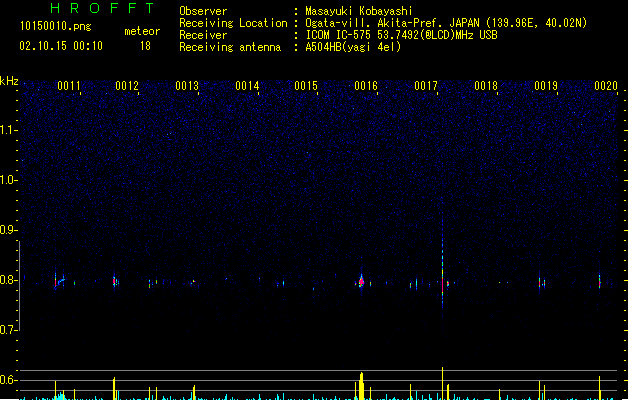Image resolution: width=629 pixels, height=400 pixels.
Task: Click the Observer label
Action: [203, 11]
